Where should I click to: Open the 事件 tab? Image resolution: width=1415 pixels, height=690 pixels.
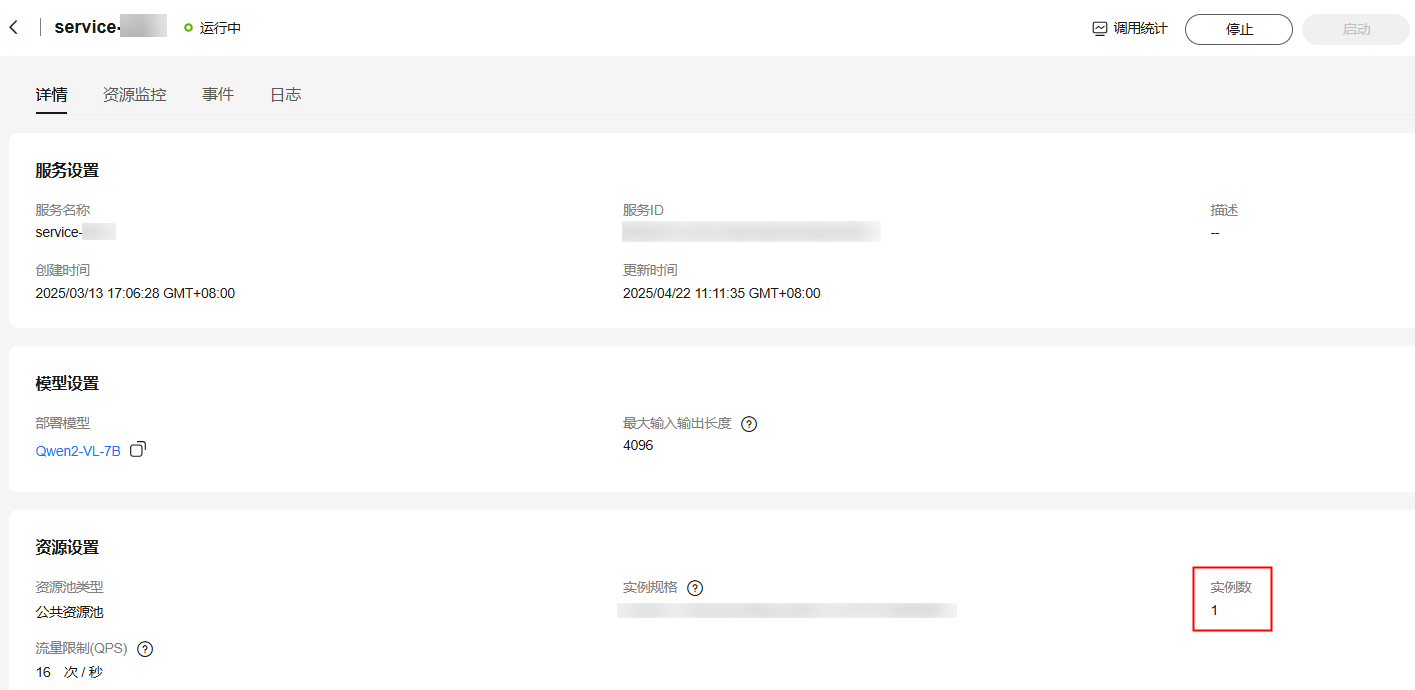218,95
